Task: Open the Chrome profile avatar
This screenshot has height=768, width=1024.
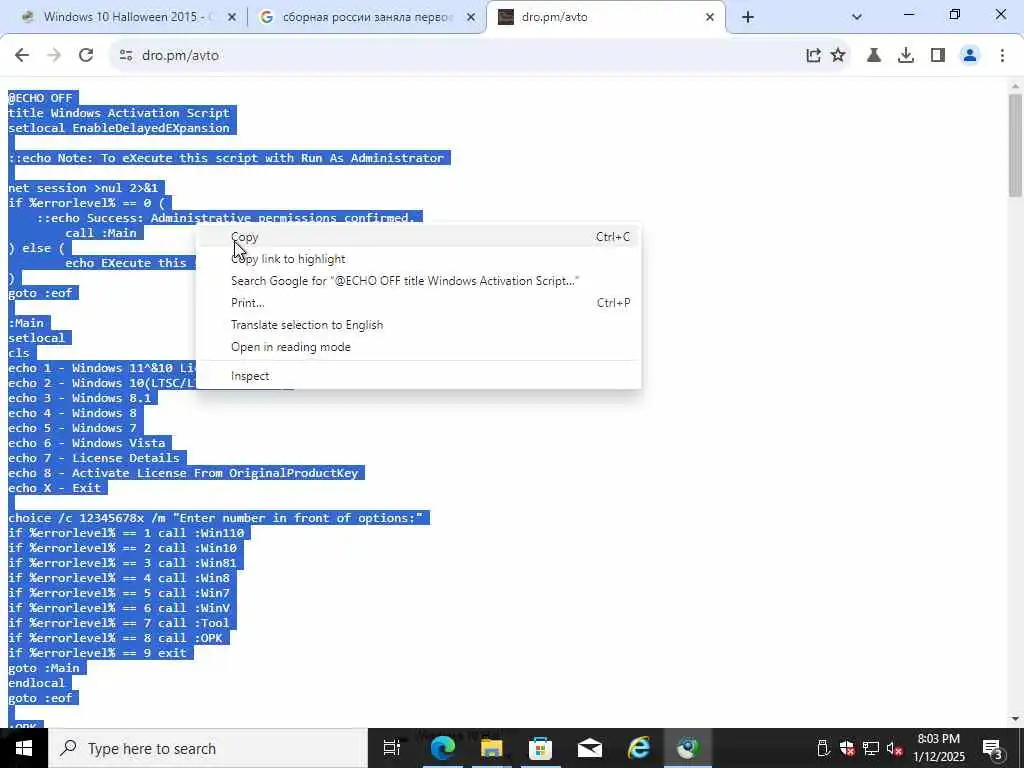Action: pyautogui.click(x=970, y=56)
